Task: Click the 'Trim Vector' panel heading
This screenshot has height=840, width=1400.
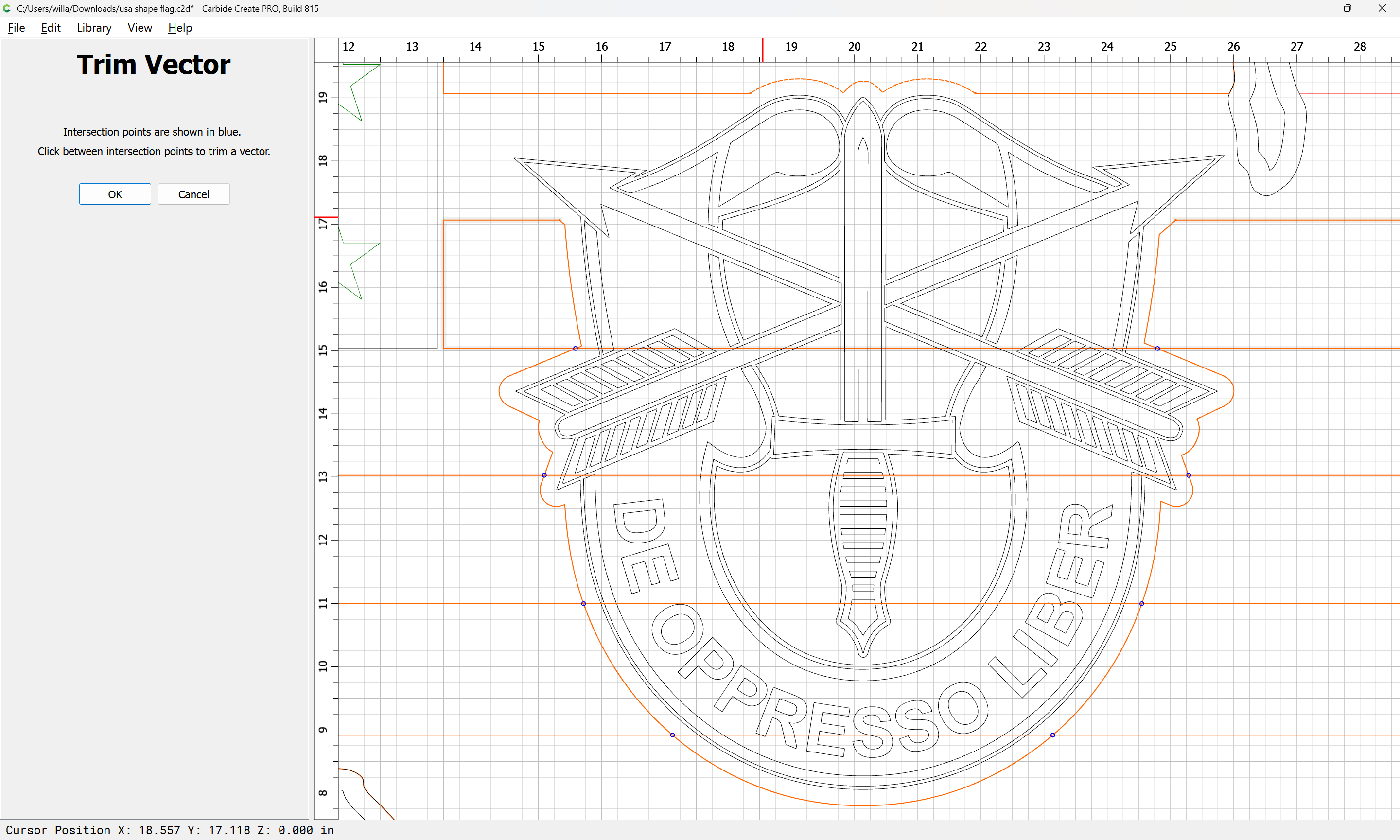Action: pyautogui.click(x=153, y=65)
